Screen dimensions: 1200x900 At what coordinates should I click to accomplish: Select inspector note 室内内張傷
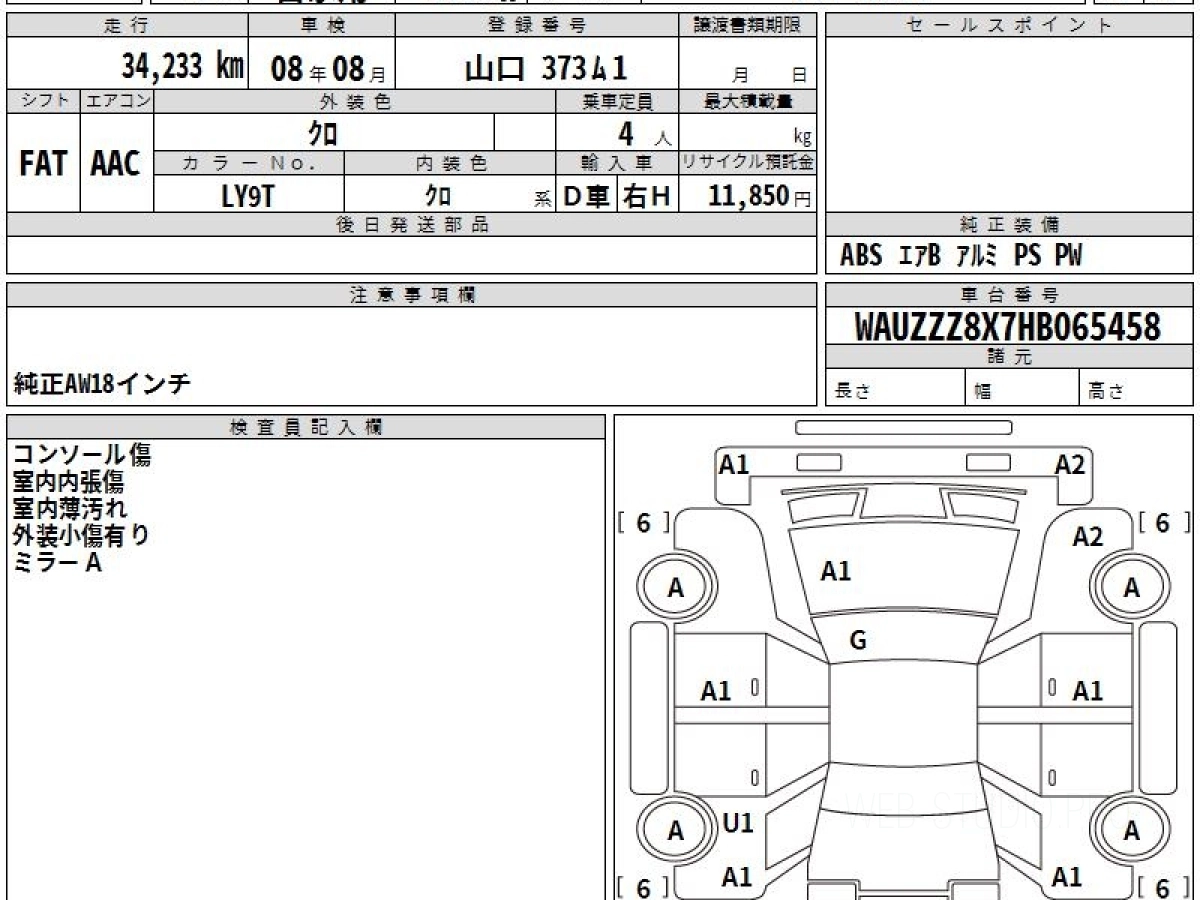pyautogui.click(x=68, y=482)
